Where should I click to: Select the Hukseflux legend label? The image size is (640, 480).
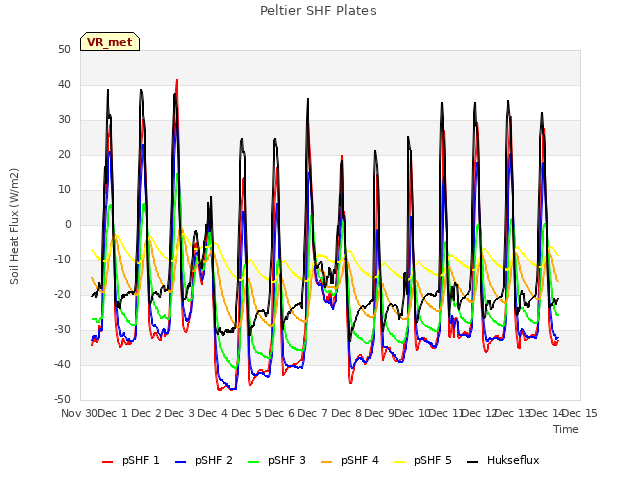[513, 460]
